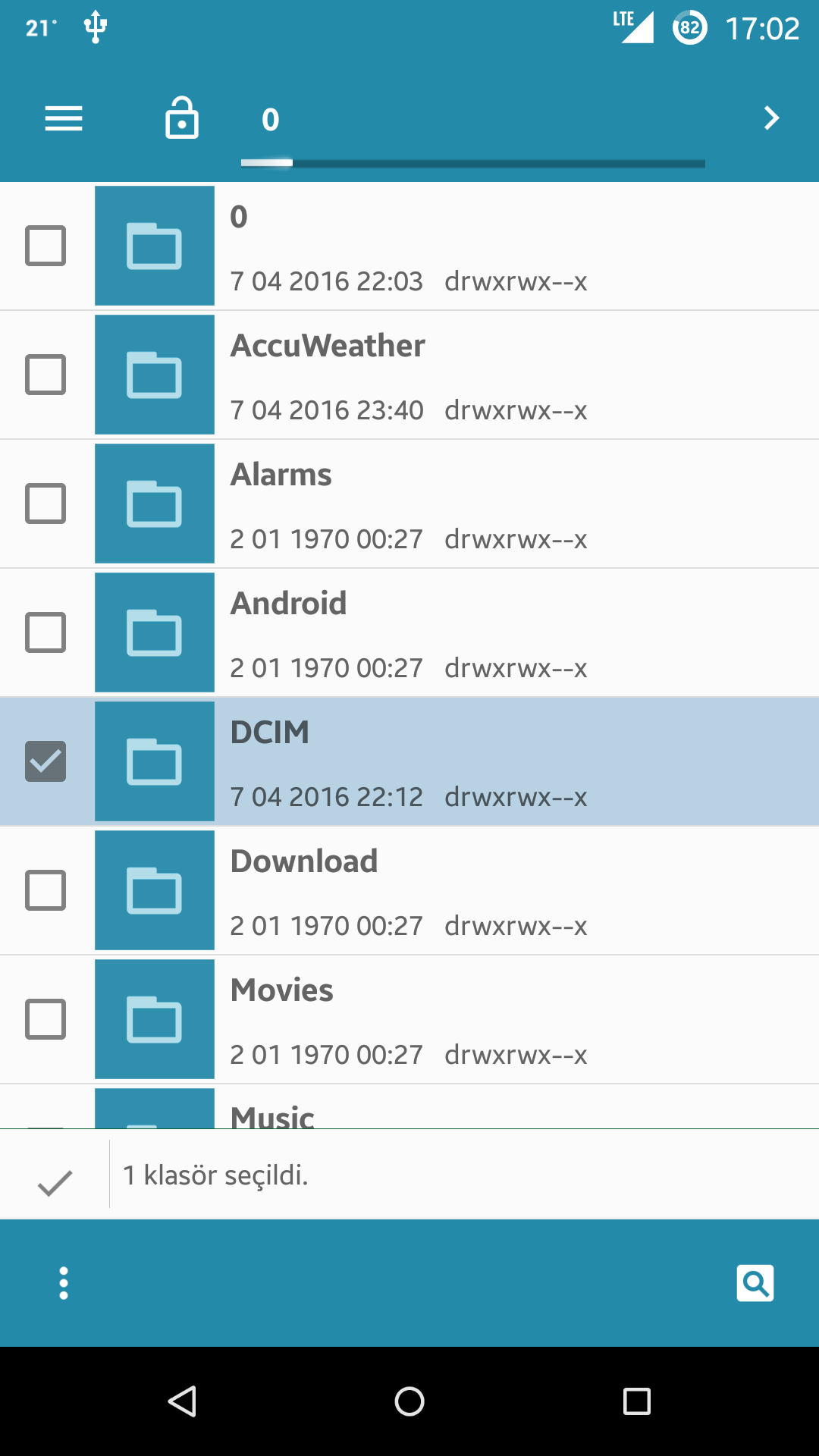
Task: Open the hamburger navigation menu
Action: [64, 119]
